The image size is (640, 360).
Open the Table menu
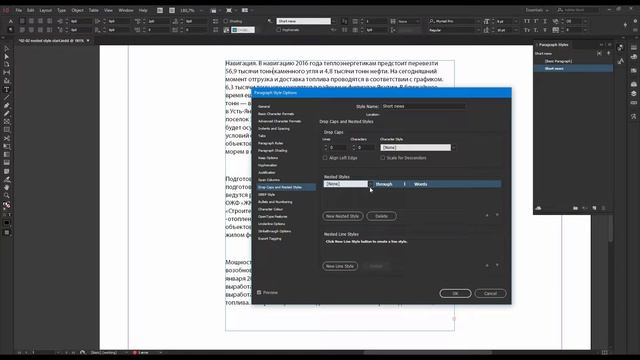[x=93, y=10]
